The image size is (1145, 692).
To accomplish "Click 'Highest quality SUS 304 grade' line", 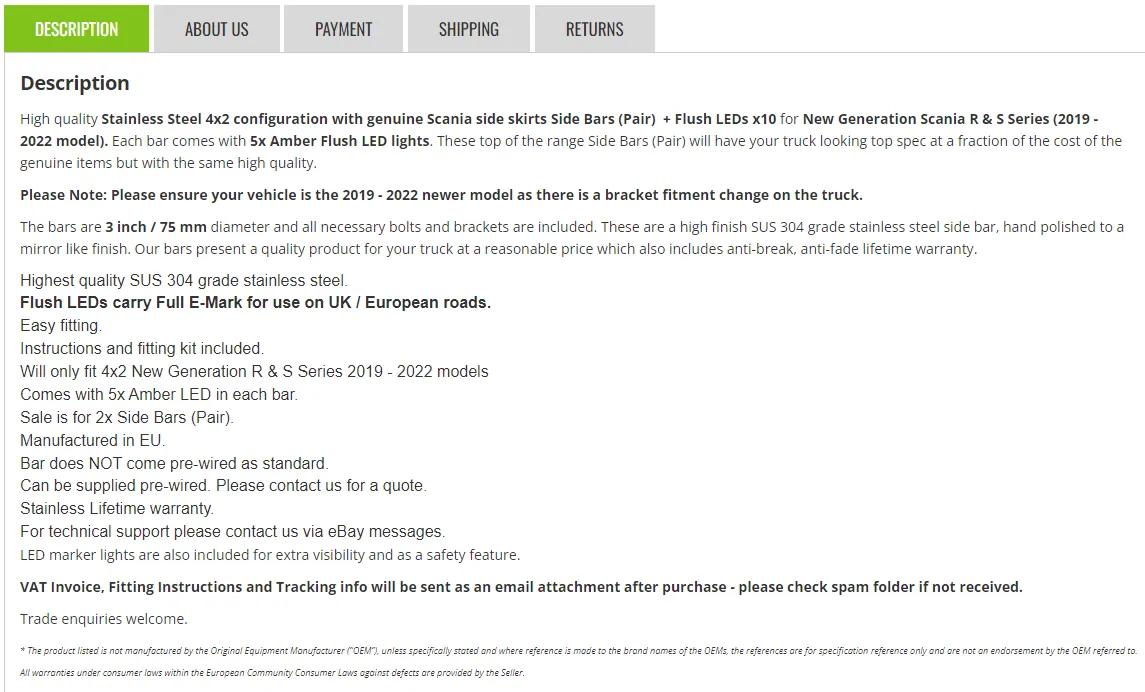I will (184, 280).
